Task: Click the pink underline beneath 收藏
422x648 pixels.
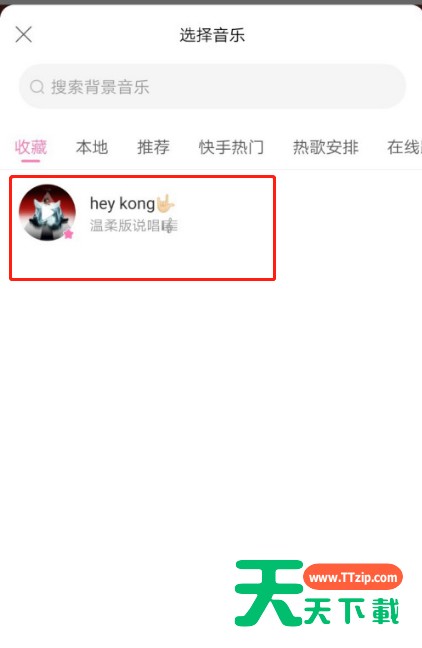Action: (x=31, y=160)
